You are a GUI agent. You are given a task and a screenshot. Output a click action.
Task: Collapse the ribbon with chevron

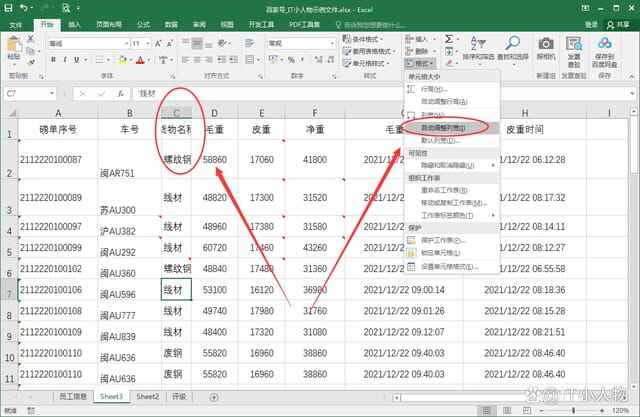coord(631,76)
